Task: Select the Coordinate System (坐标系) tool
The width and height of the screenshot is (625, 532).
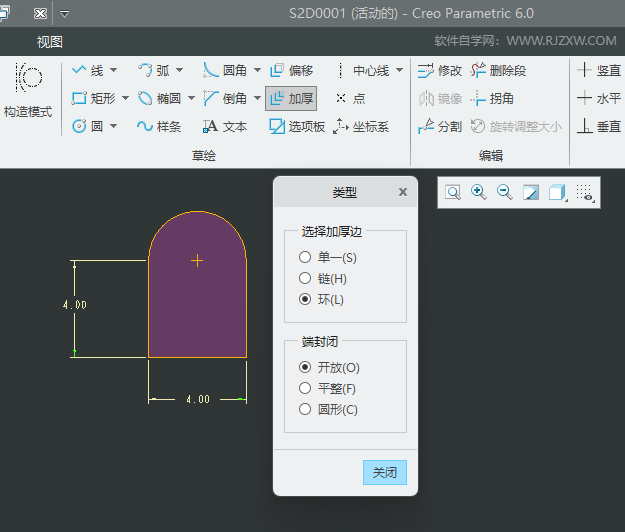Action: [361, 126]
